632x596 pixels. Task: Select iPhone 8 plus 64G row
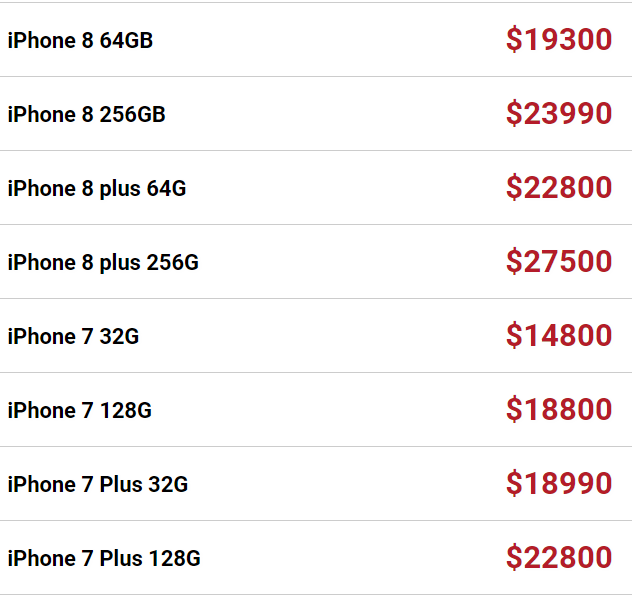tap(316, 188)
